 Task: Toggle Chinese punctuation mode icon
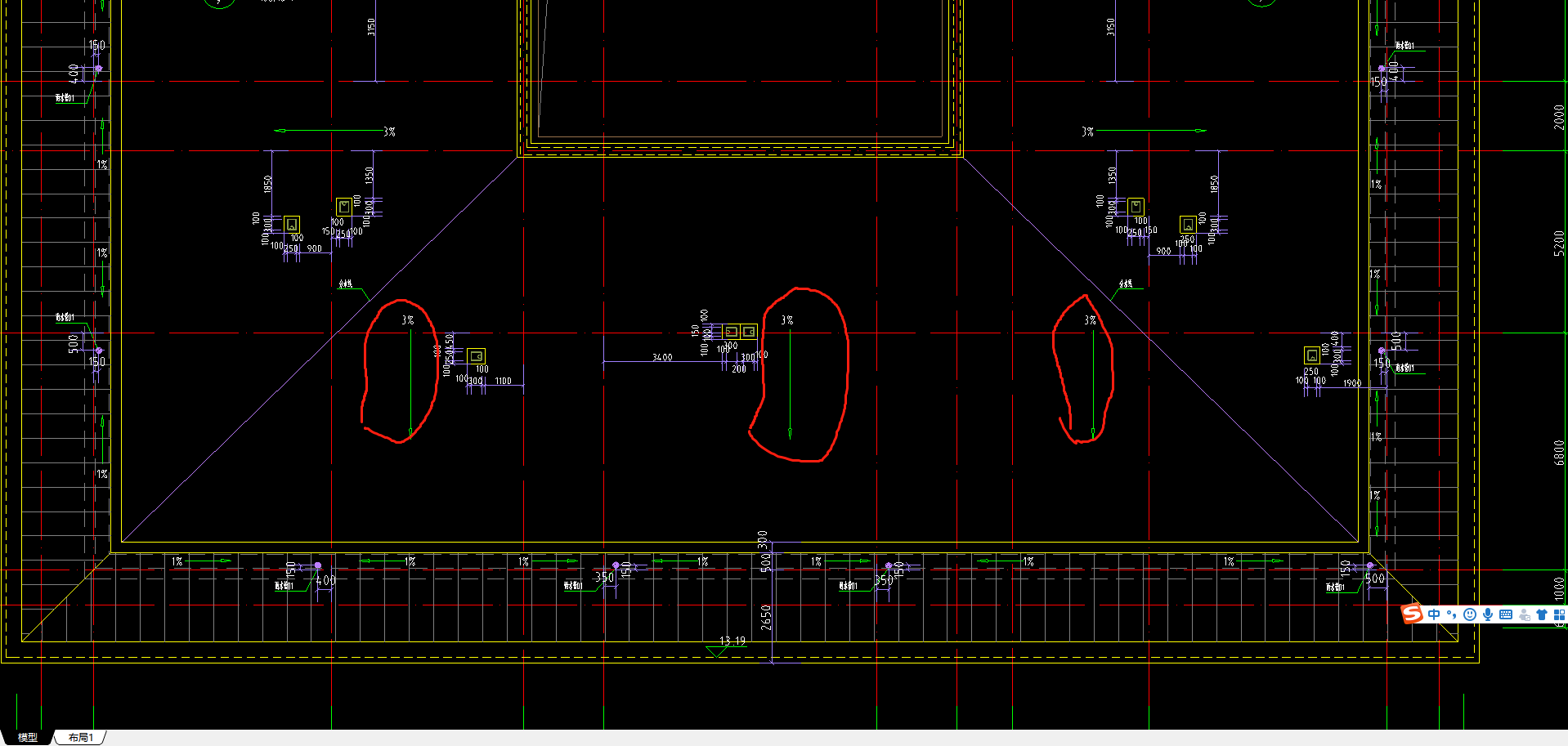tap(1452, 614)
